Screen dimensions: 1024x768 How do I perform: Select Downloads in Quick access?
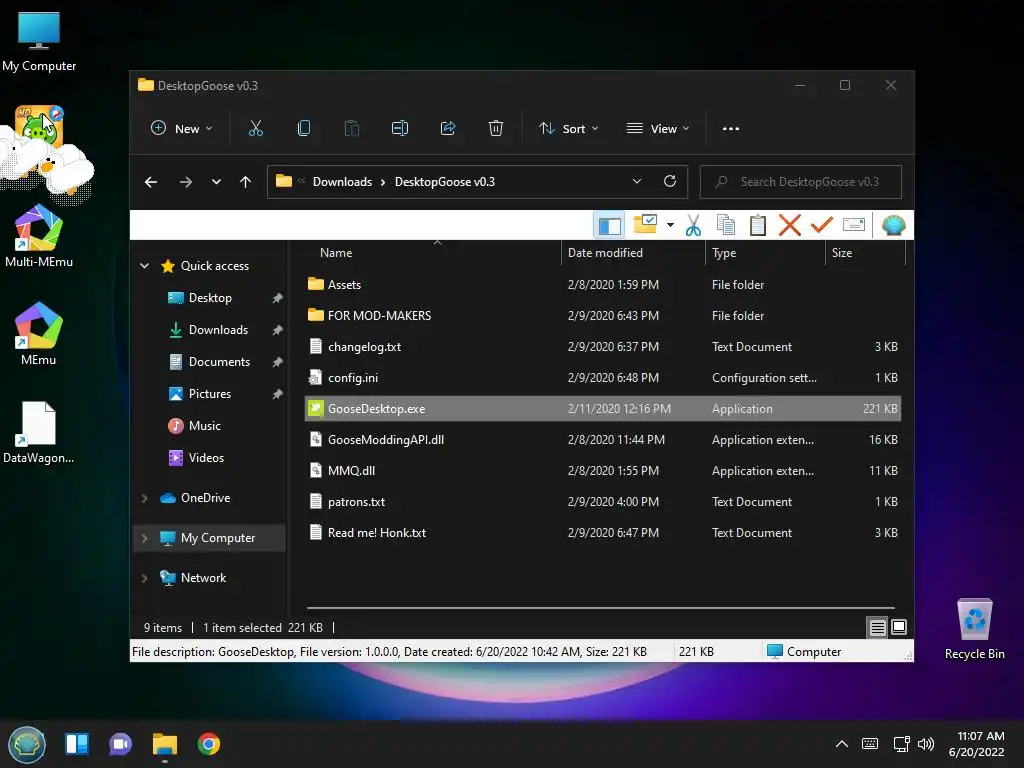(x=218, y=330)
